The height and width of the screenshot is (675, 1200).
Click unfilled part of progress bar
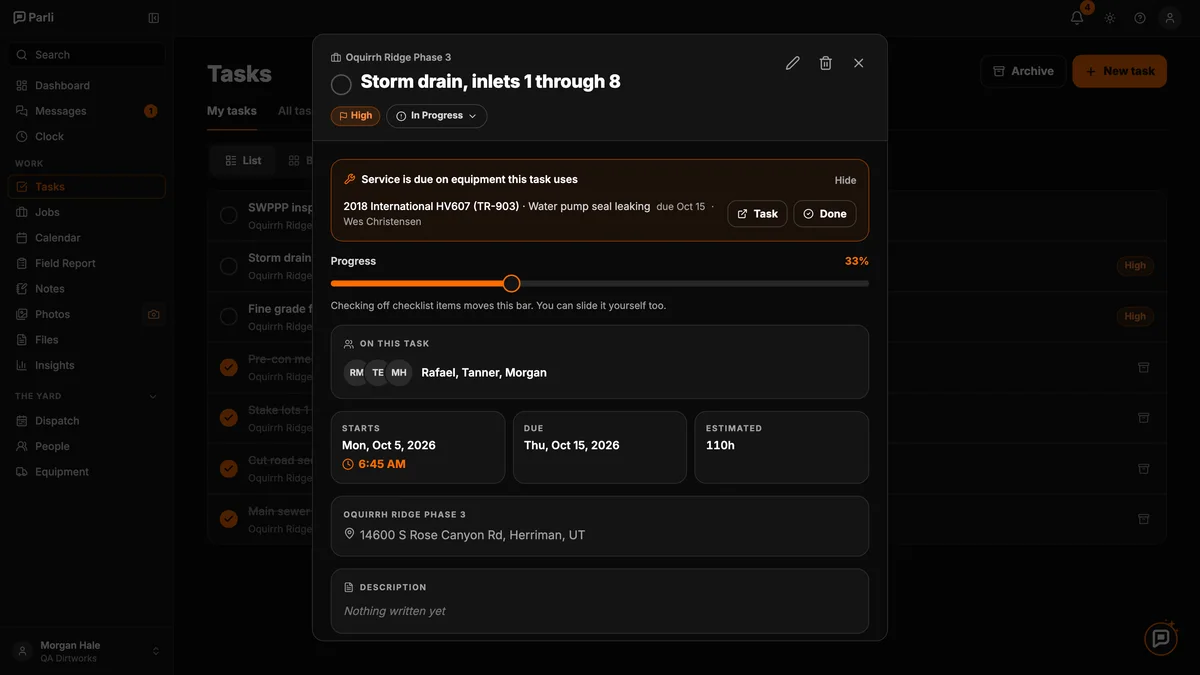(694, 284)
